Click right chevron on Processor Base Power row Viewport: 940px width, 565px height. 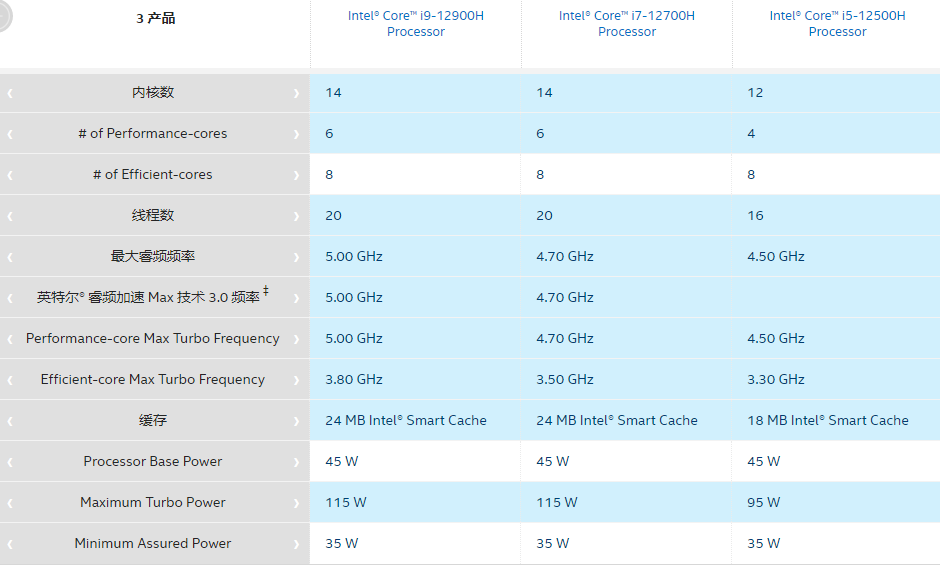pos(296,462)
